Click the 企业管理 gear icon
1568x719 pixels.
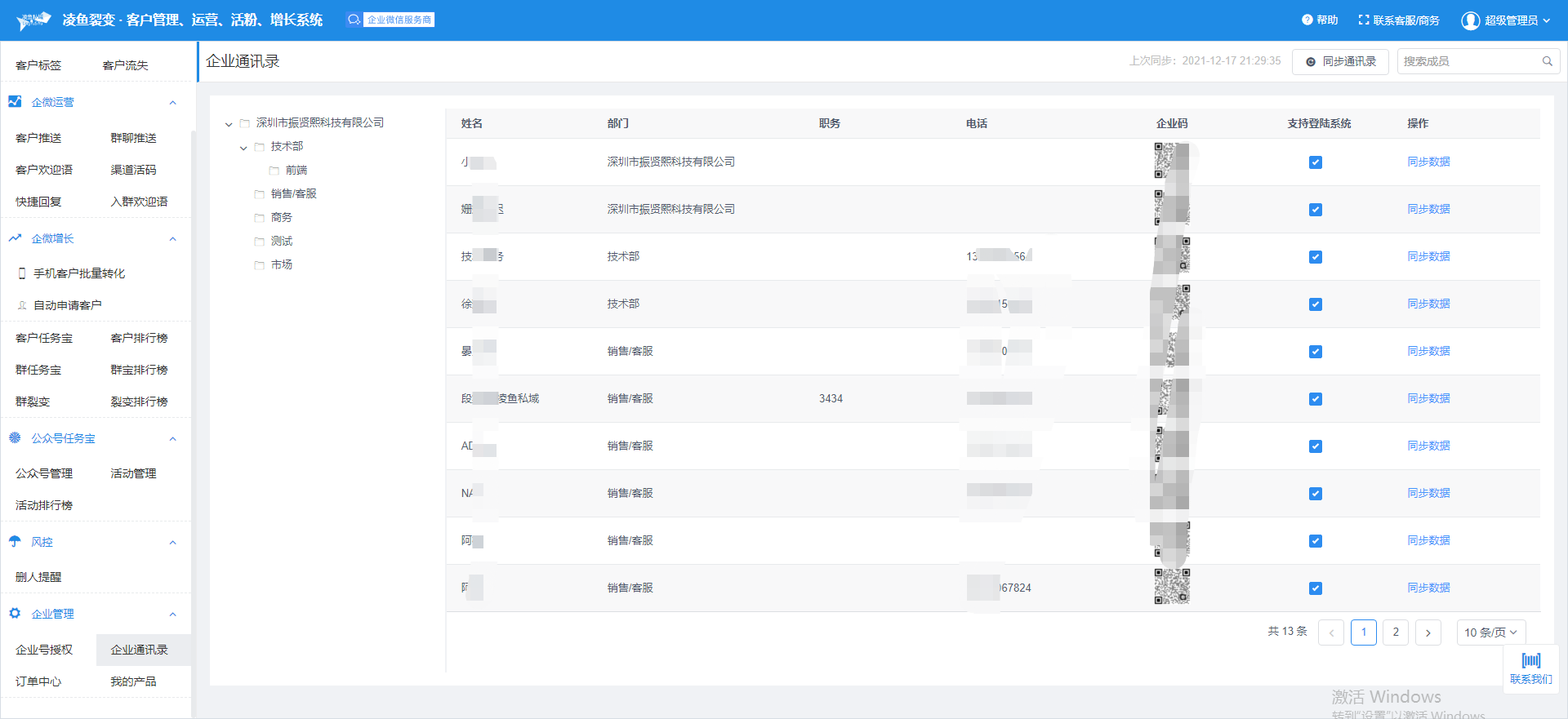click(15, 613)
